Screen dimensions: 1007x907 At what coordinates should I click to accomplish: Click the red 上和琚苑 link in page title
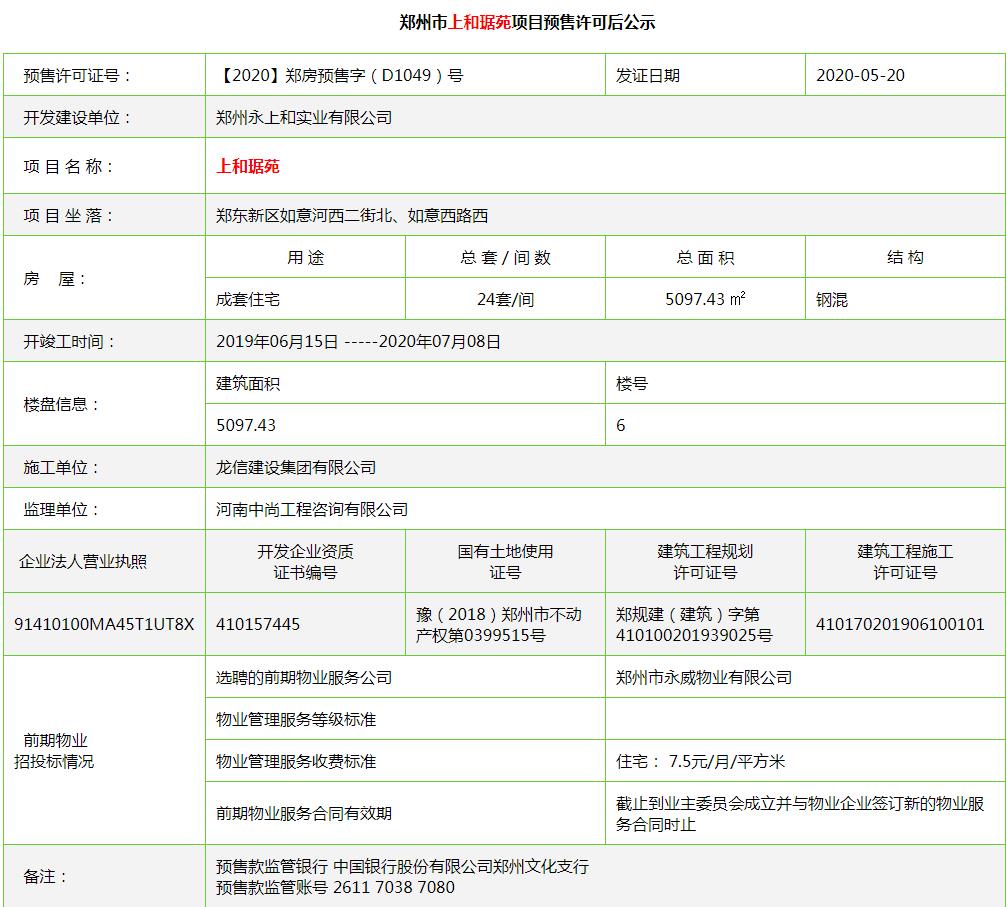click(x=480, y=23)
